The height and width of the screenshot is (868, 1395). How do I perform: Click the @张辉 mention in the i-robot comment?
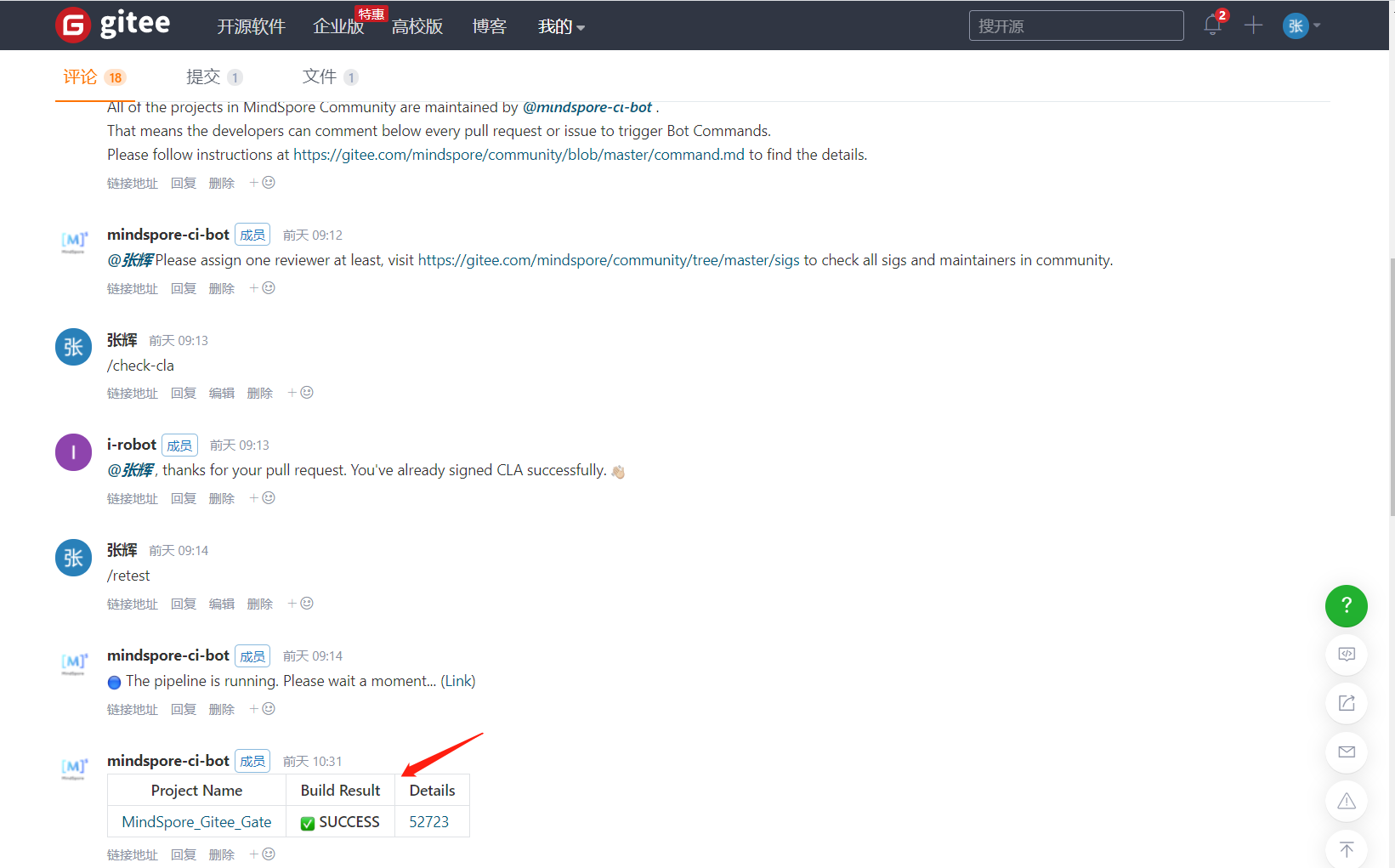click(131, 470)
